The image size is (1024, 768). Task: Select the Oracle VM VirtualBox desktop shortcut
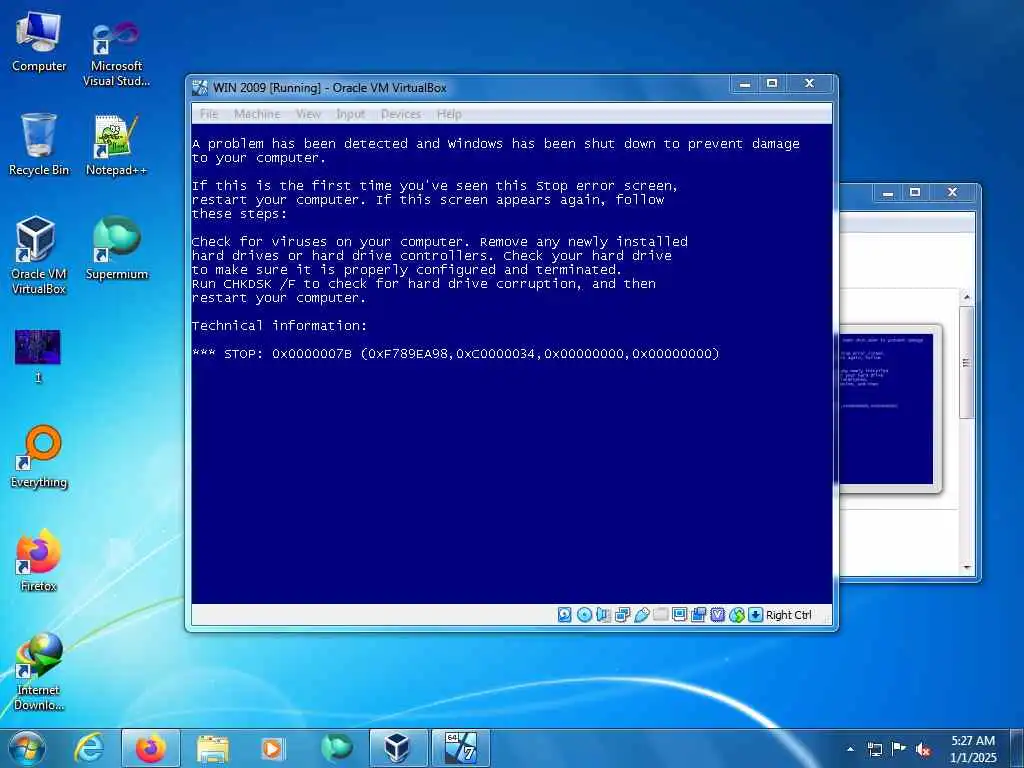39,255
